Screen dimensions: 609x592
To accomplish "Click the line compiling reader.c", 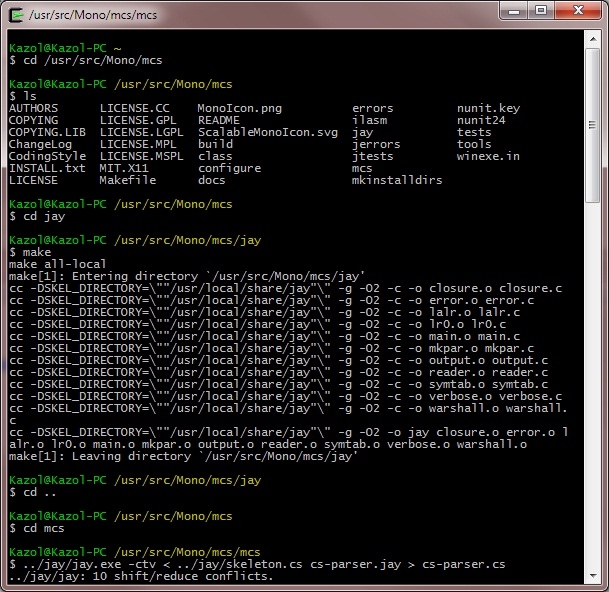I will tap(278, 373).
